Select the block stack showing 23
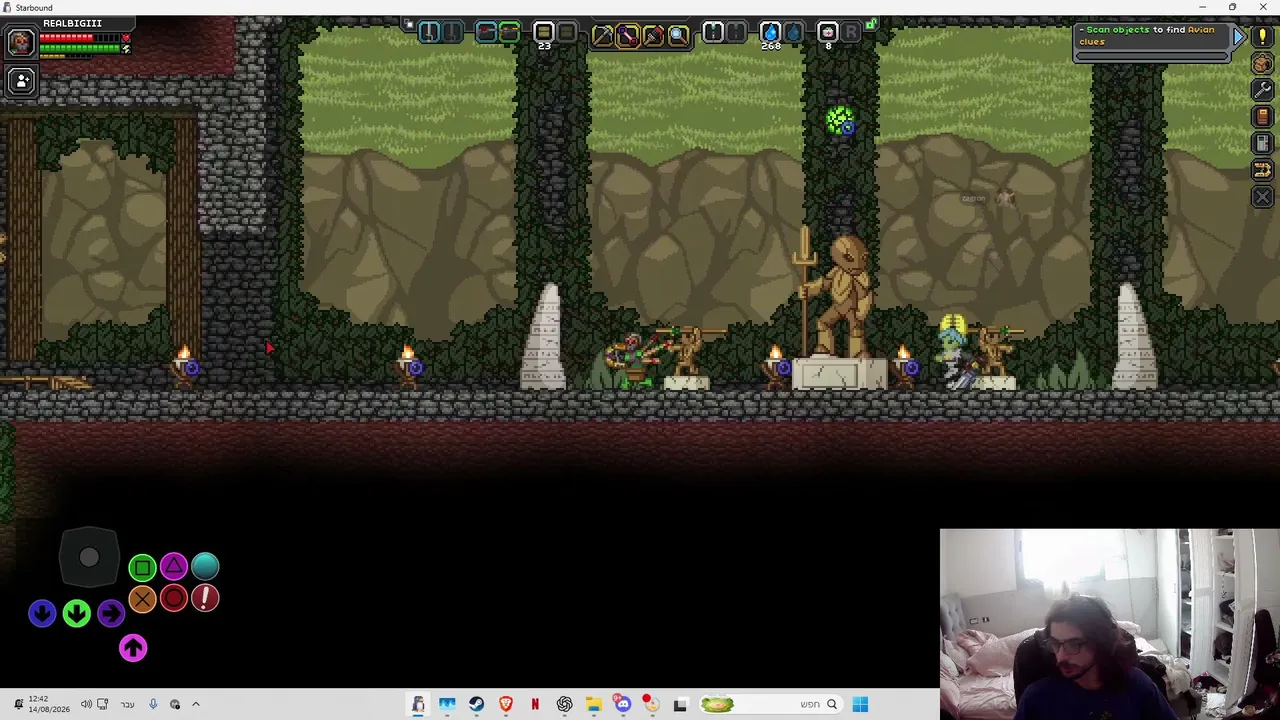Viewport: 1280px width, 720px height. point(543,33)
